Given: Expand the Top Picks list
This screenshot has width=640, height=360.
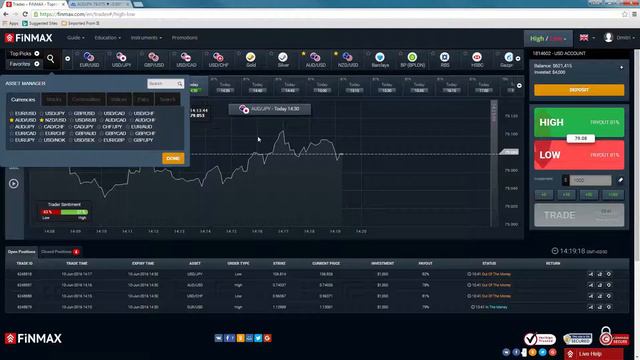Looking at the screenshot, I should pyautogui.click(x=37, y=53).
